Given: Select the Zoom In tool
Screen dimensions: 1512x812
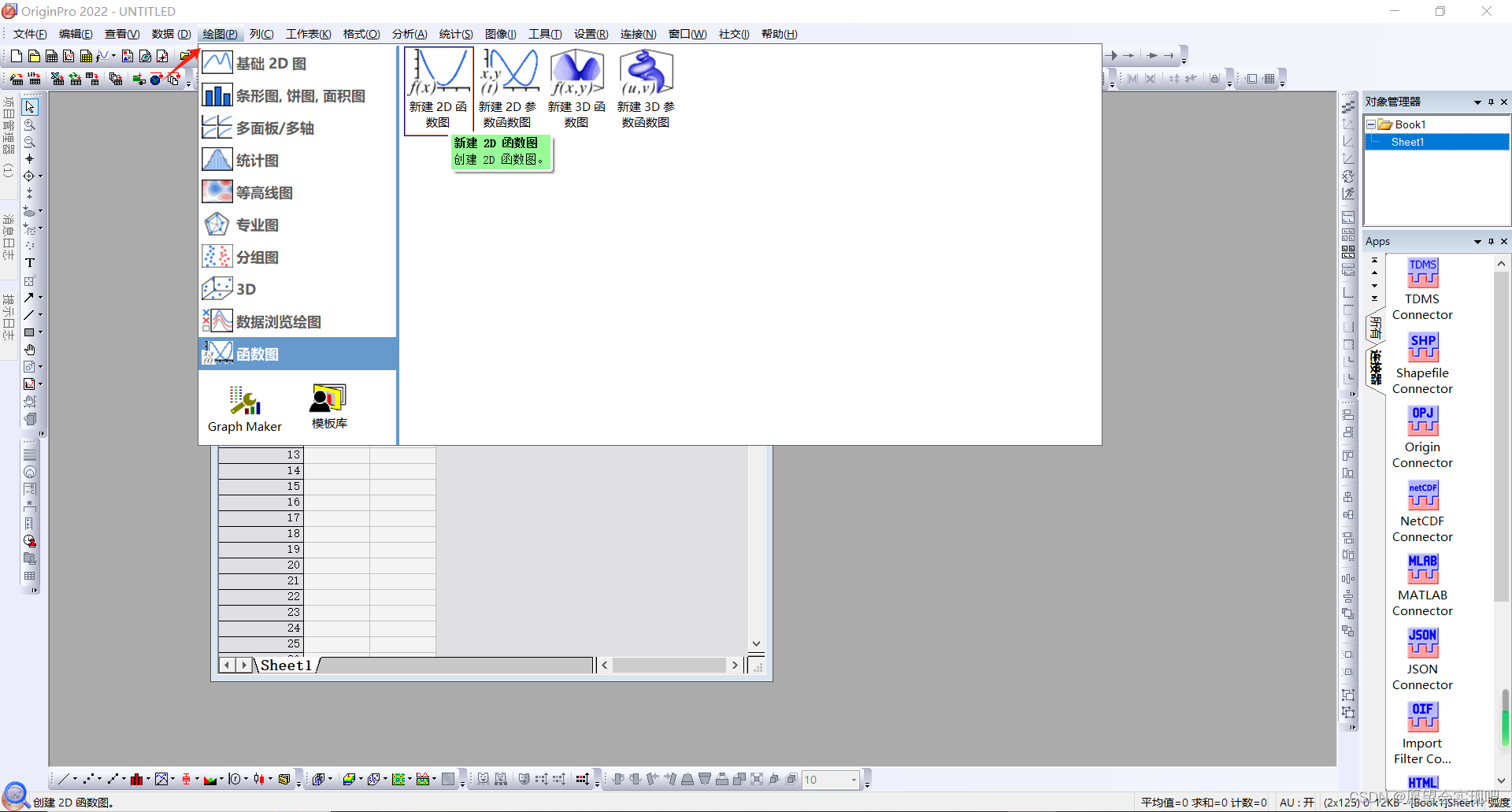Looking at the screenshot, I should (30, 124).
